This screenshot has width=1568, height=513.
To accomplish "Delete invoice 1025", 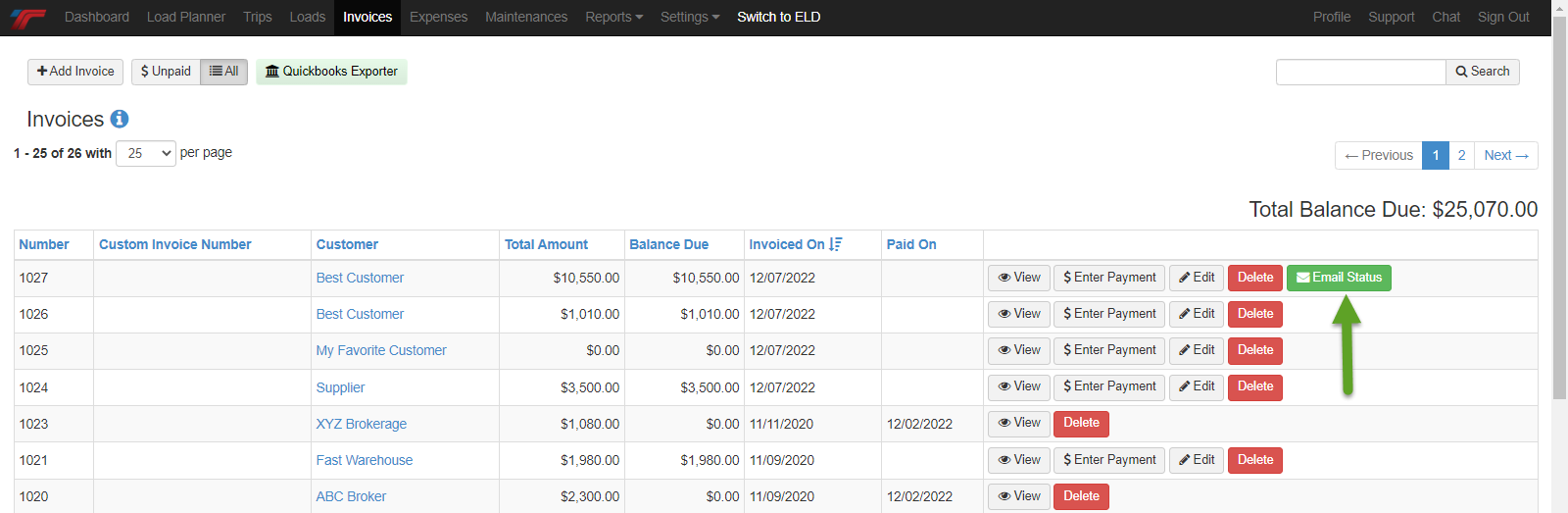I will click(1255, 350).
